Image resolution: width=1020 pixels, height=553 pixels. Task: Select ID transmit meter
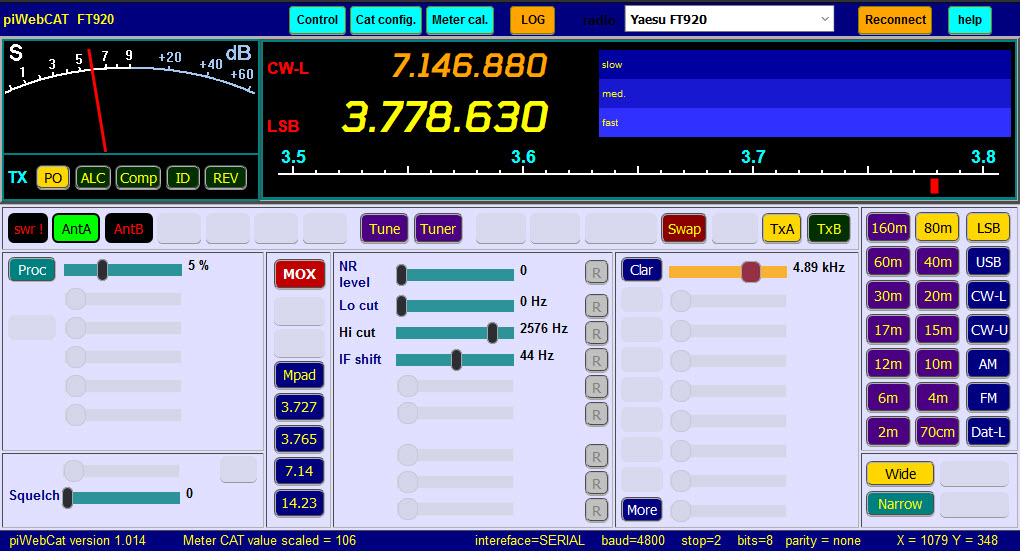[183, 178]
